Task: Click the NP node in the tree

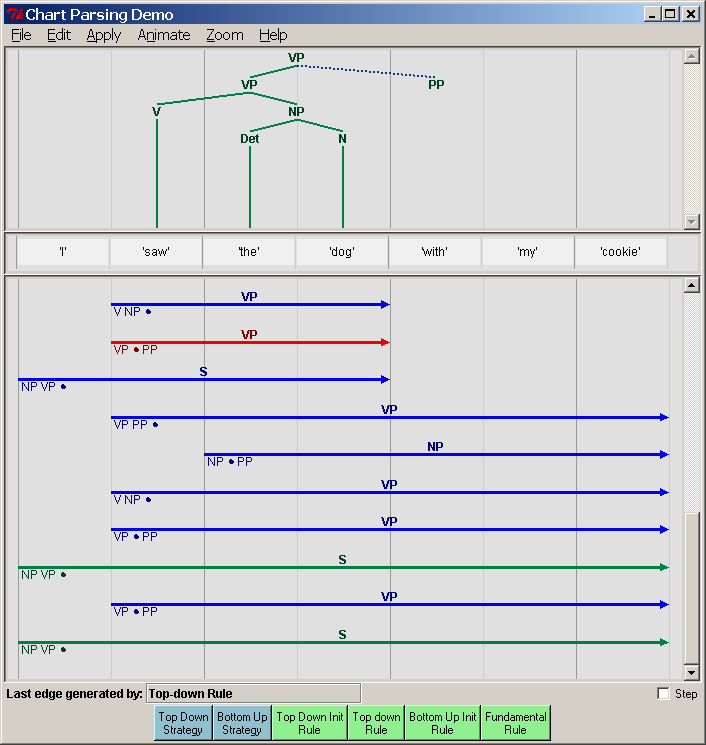Action: pyautogui.click(x=296, y=112)
